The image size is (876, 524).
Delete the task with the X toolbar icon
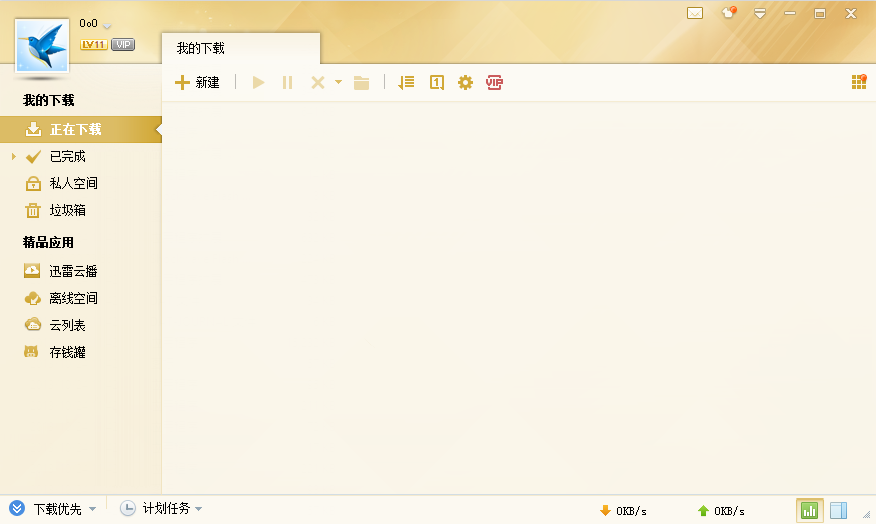(318, 83)
